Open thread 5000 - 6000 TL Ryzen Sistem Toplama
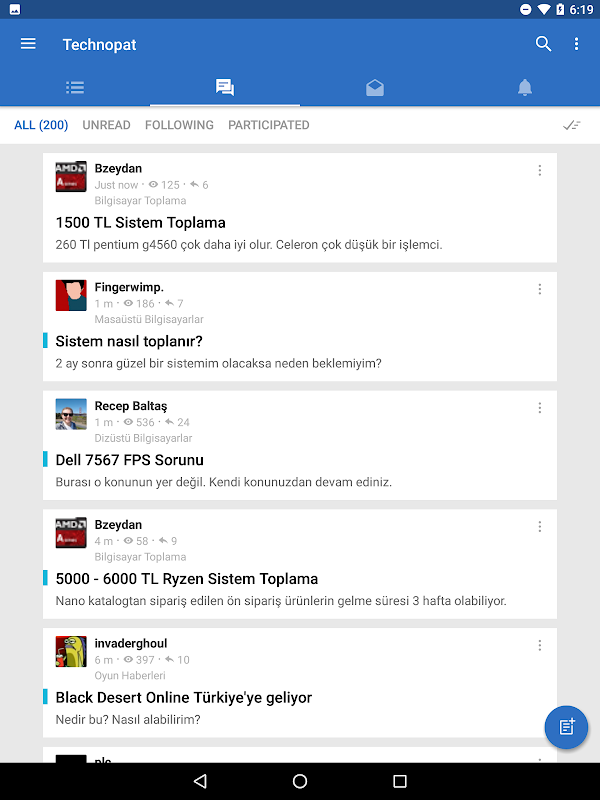The image size is (600, 800). pyautogui.click(x=187, y=579)
